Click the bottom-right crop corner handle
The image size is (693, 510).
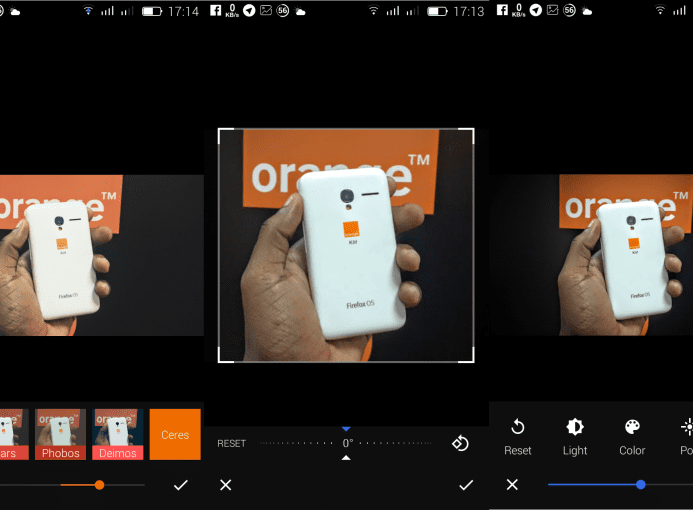[467, 355]
